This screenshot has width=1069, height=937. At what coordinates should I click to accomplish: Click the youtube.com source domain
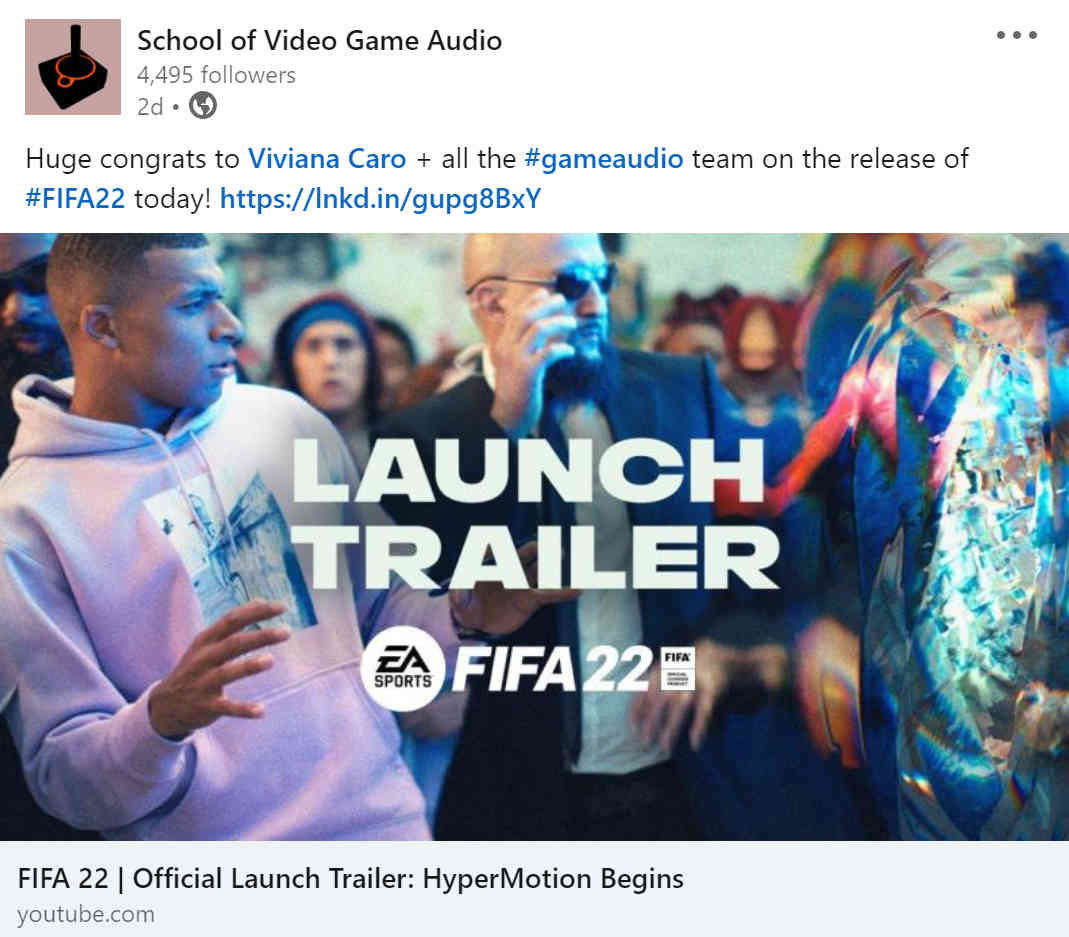pyautogui.click(x=86, y=914)
